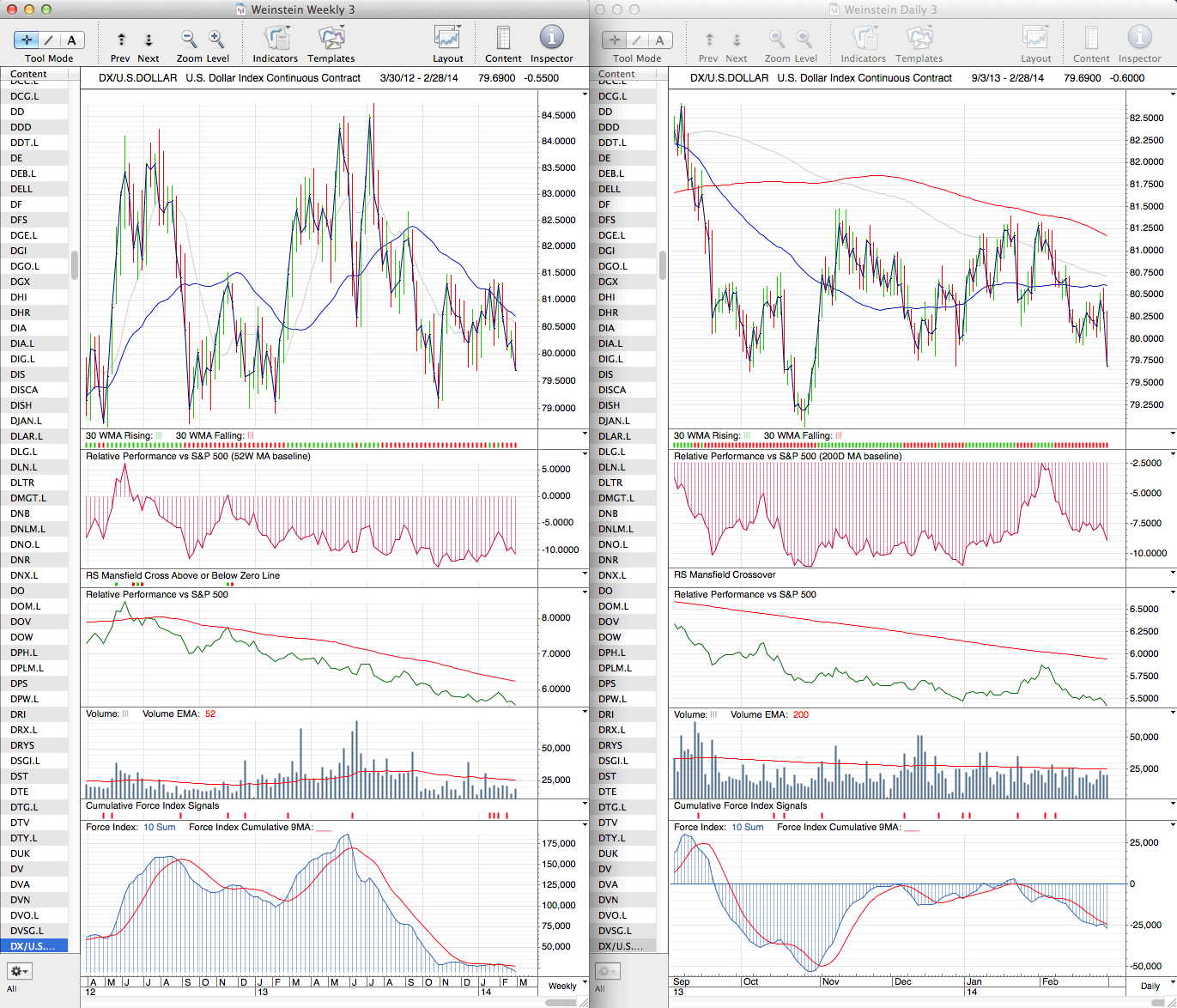Open Layout in the Daily window toolbar
Screen dimensions: 1177x1008
point(1035,39)
